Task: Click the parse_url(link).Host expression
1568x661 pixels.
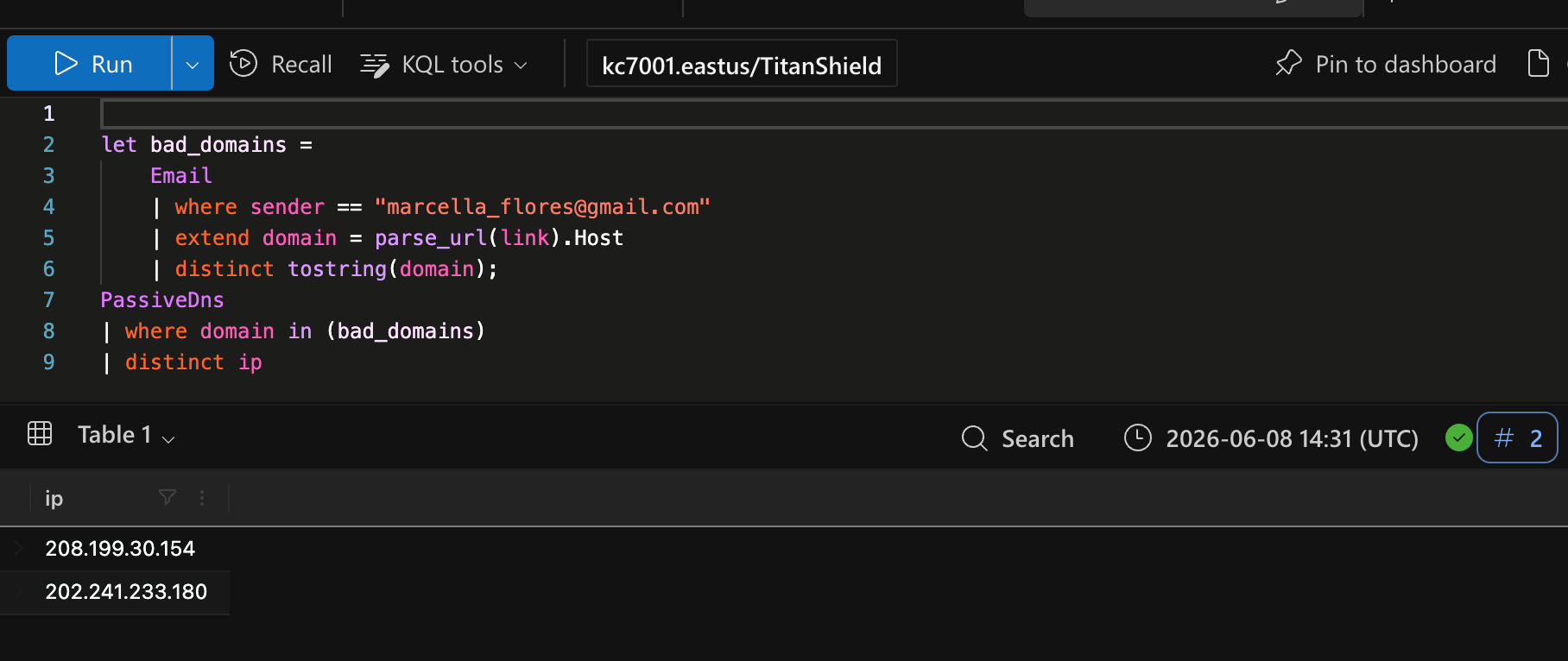Action: point(499,238)
